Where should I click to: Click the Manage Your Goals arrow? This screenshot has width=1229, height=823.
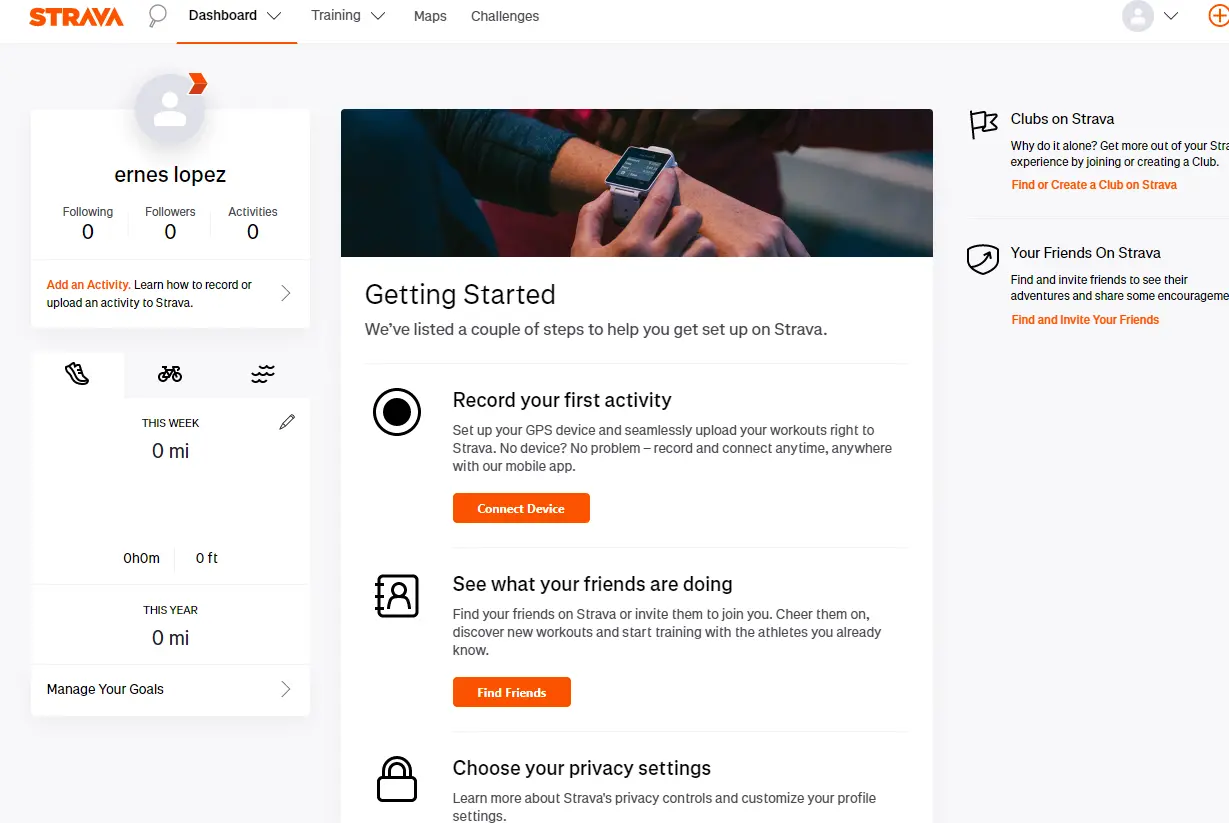[x=286, y=689]
